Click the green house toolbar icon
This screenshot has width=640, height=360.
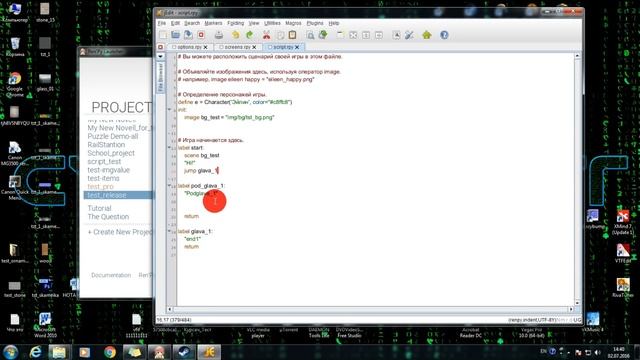tap(427, 35)
